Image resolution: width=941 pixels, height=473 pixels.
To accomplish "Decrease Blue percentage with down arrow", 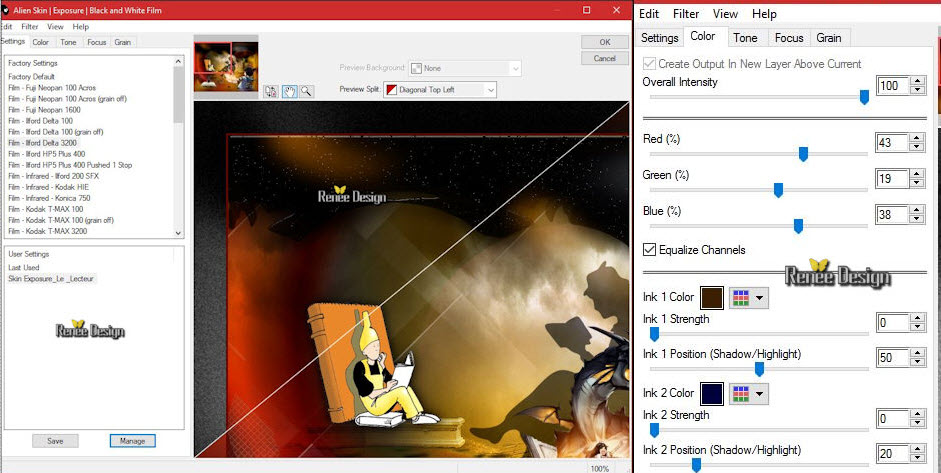I will pyautogui.click(x=917, y=220).
